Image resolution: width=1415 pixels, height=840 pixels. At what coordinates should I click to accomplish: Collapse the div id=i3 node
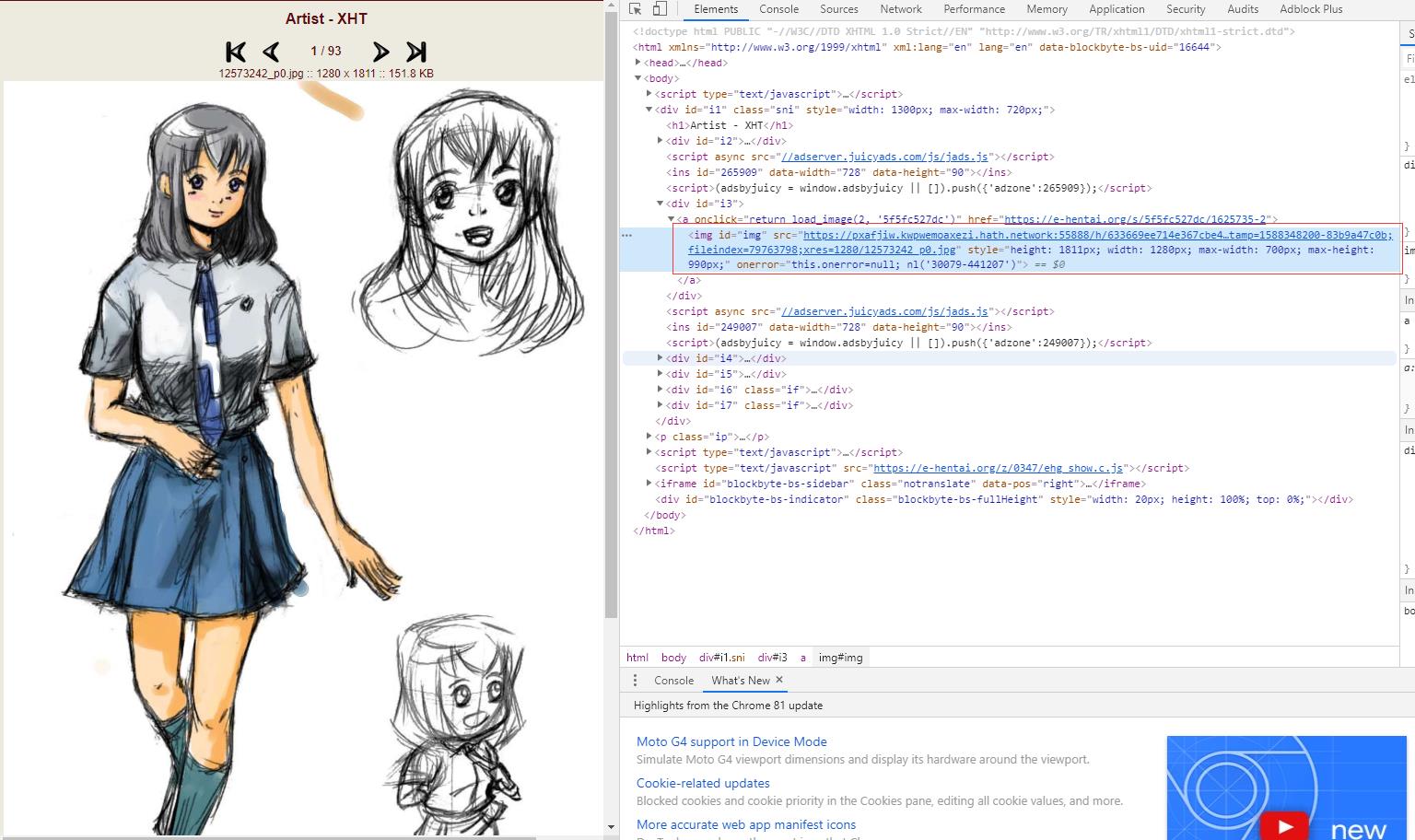click(x=661, y=204)
